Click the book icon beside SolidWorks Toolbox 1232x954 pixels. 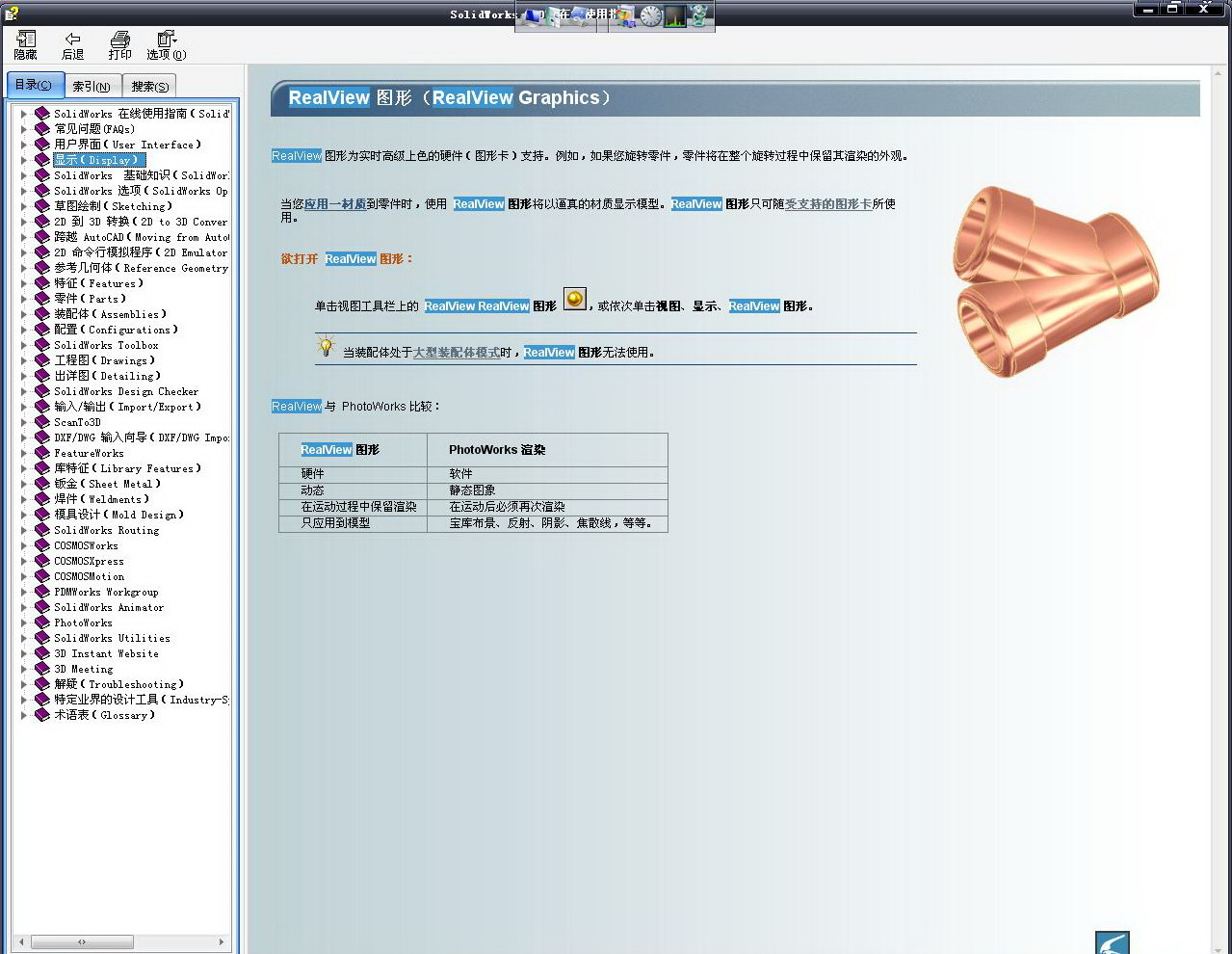tap(42, 345)
